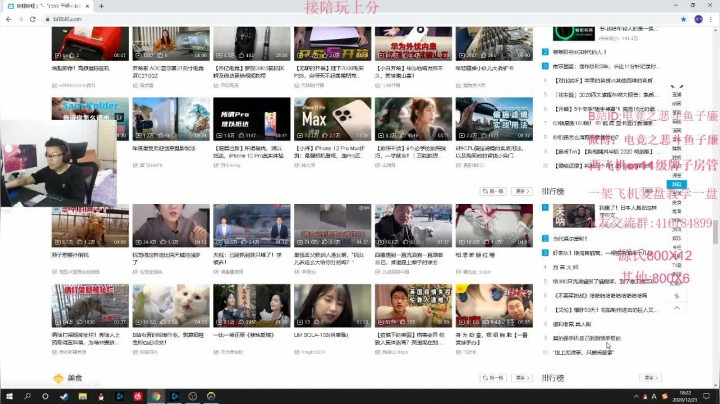Viewport: 720px width, 404px height.
Task: Close the bilibili browser tab
Action: (x=88, y=6)
